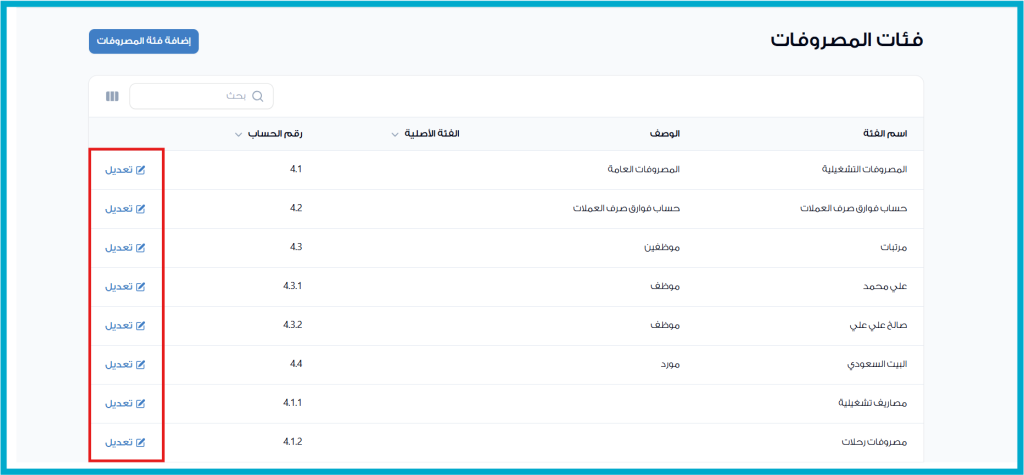The image size is (1024, 475).
Task: Click account number 4.3.1 cell
Action: click(292, 287)
